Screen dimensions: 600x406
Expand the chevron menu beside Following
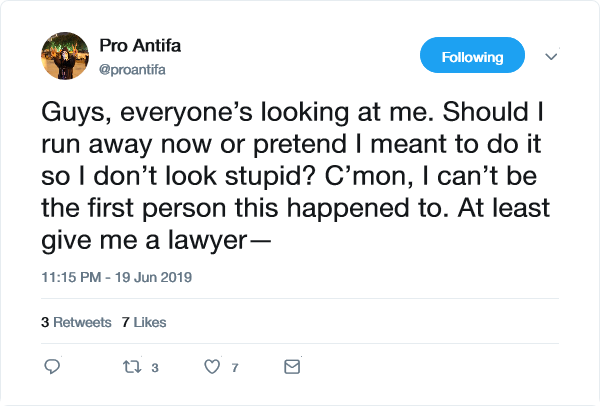click(550, 57)
